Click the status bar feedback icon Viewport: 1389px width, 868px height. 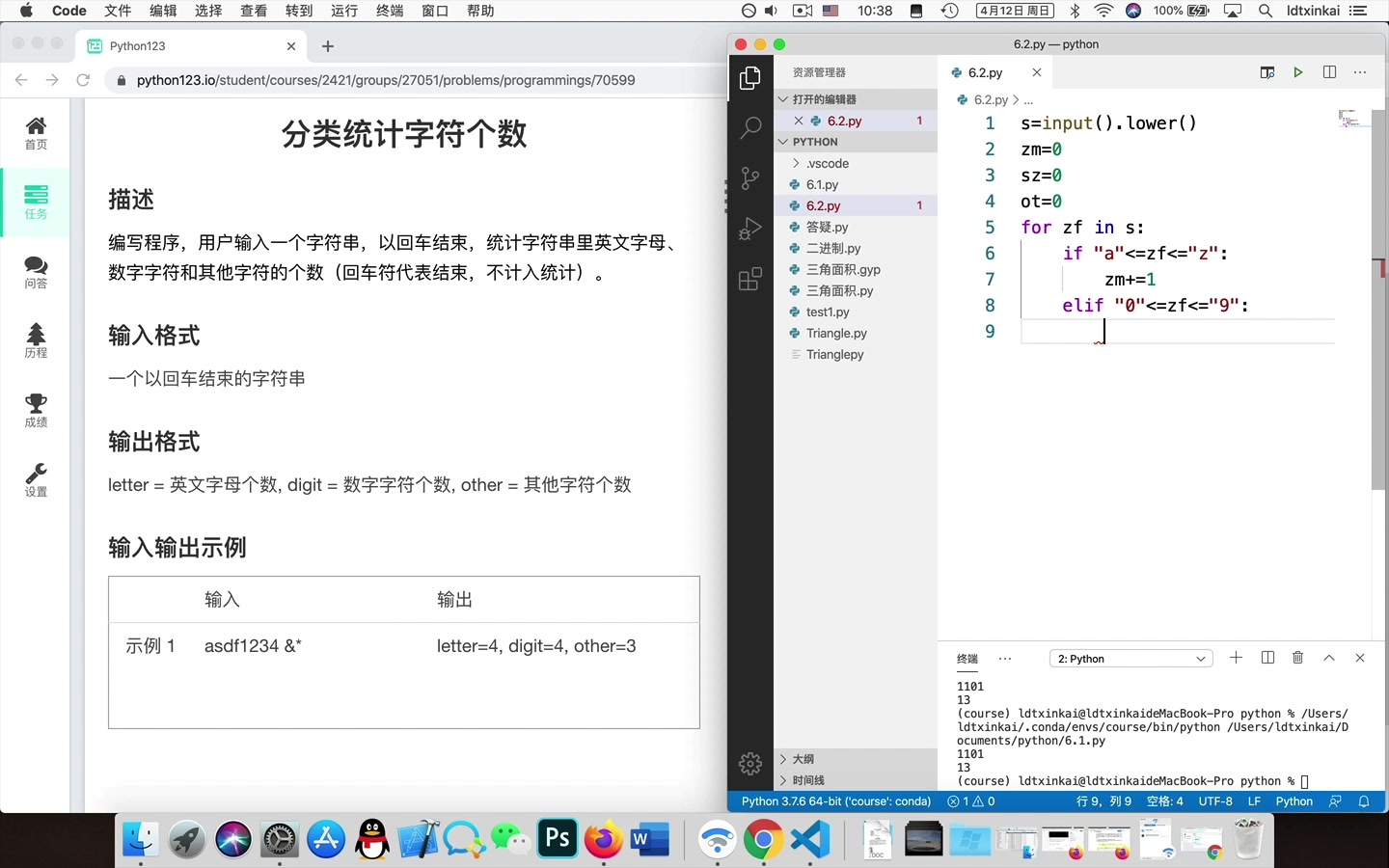[1335, 801]
